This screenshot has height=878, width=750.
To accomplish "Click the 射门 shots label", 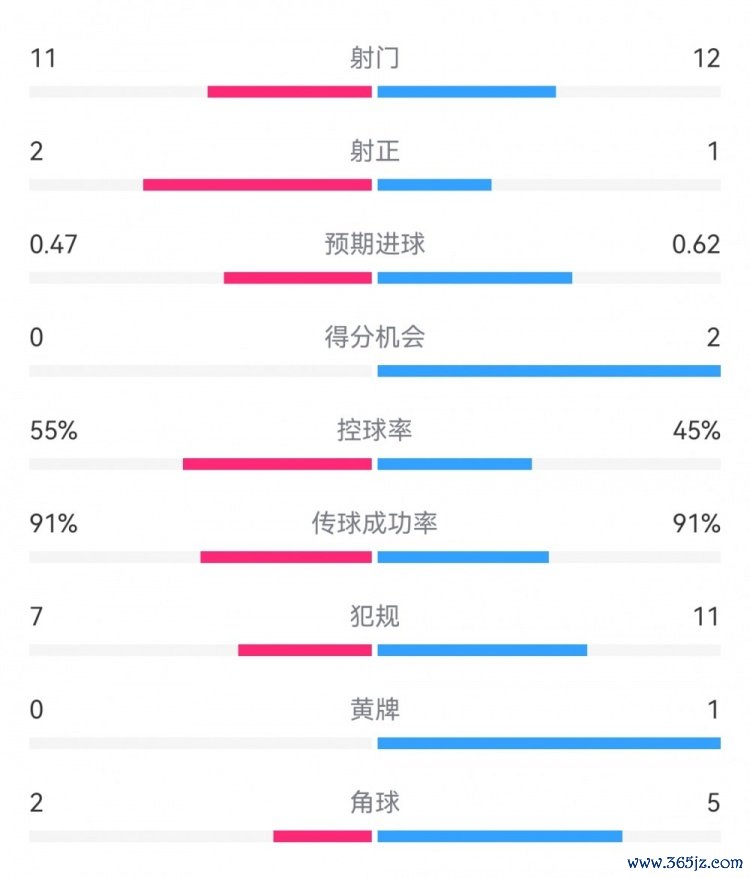I will tap(374, 58).
